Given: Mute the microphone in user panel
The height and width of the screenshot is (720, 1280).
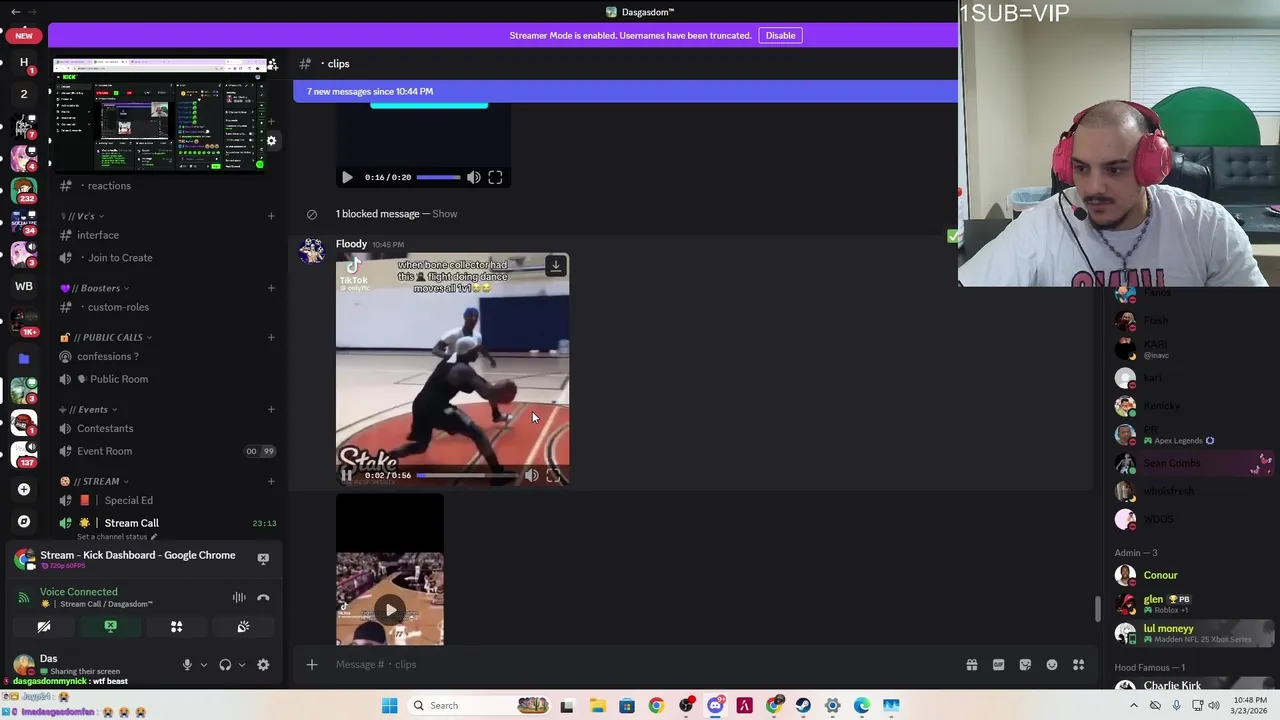Looking at the screenshot, I should tap(187, 665).
